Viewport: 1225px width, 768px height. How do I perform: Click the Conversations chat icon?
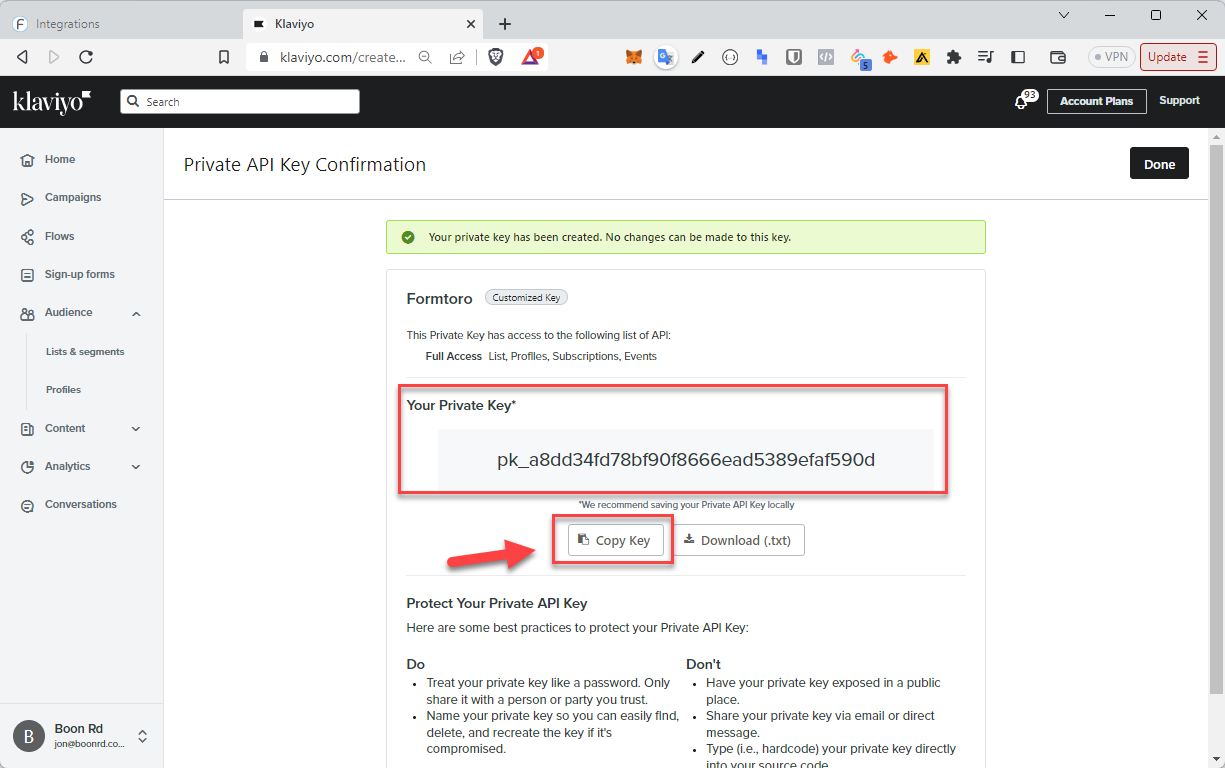(27, 505)
